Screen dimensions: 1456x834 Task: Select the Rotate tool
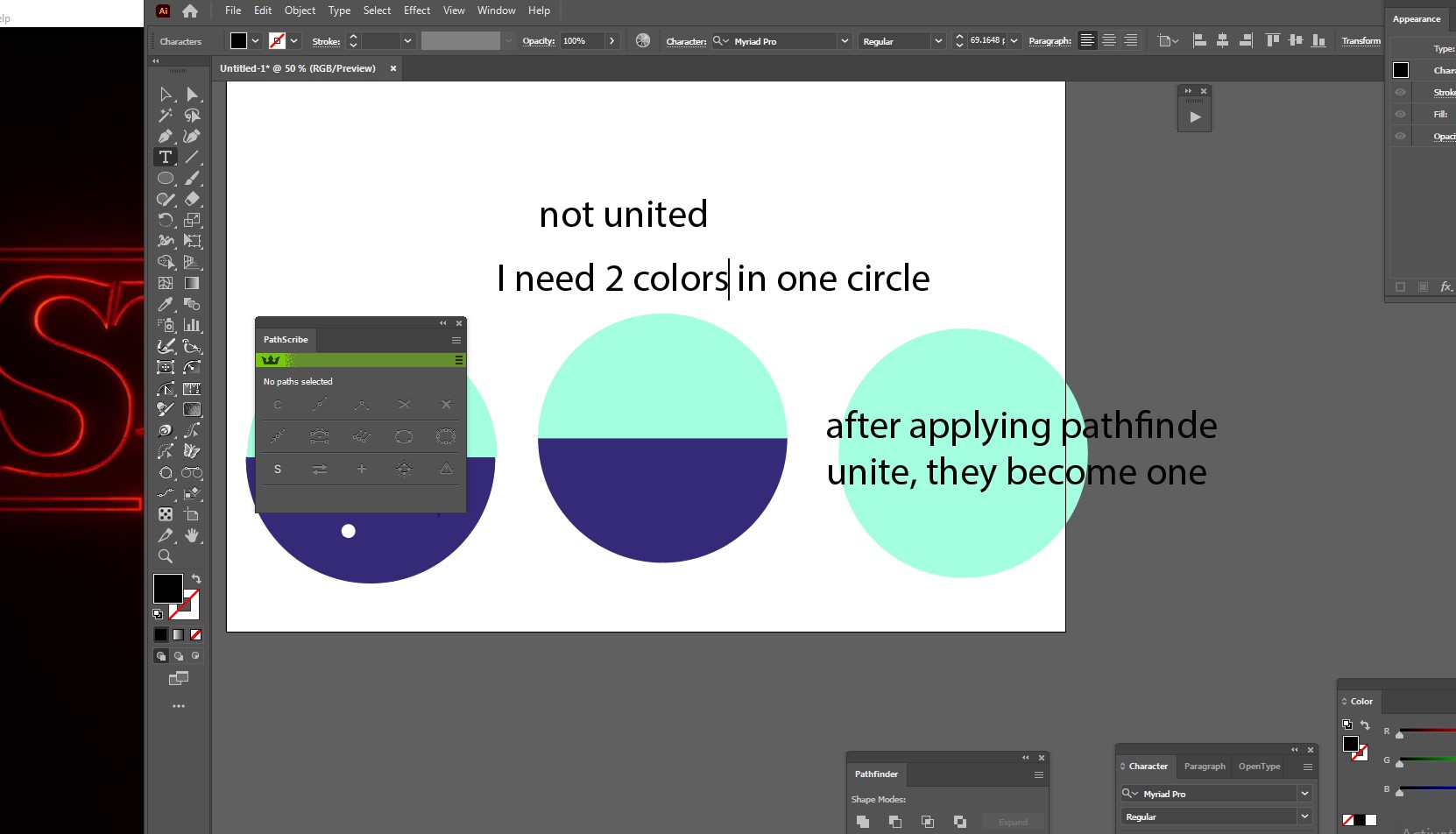tap(165, 220)
